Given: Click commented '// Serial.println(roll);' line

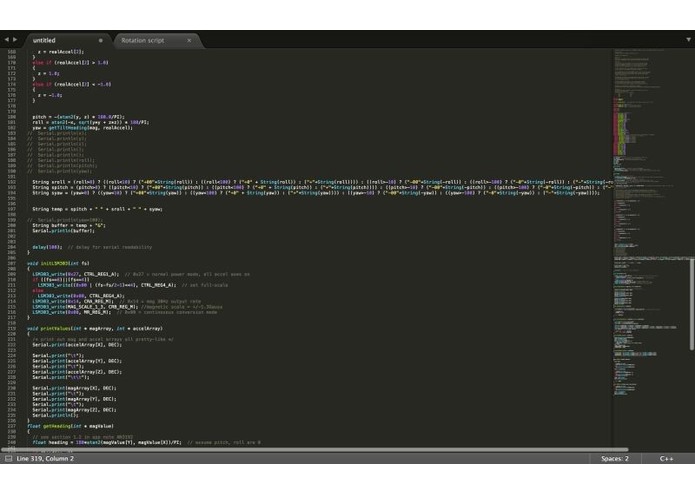Looking at the screenshot, I should click(x=61, y=160).
